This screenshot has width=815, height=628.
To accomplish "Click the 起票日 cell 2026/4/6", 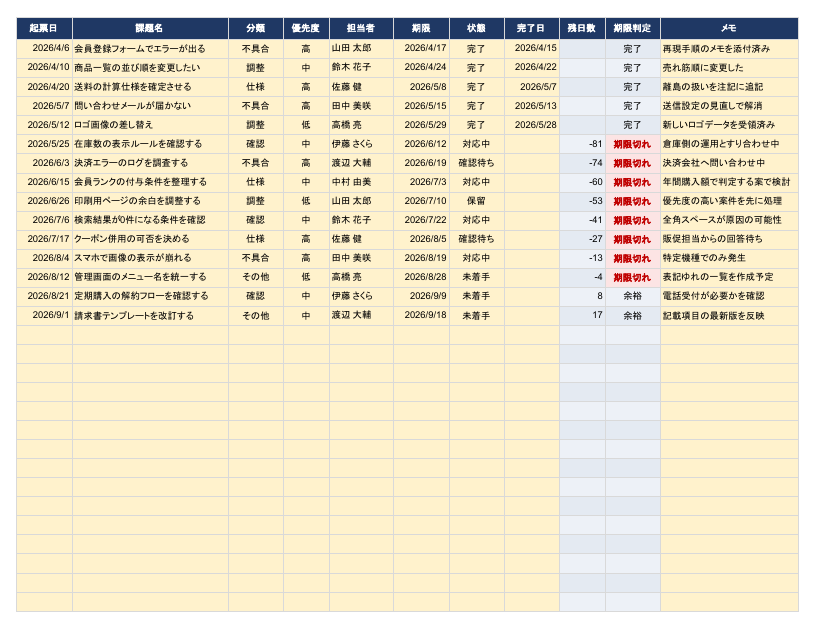I will click(x=44, y=49).
